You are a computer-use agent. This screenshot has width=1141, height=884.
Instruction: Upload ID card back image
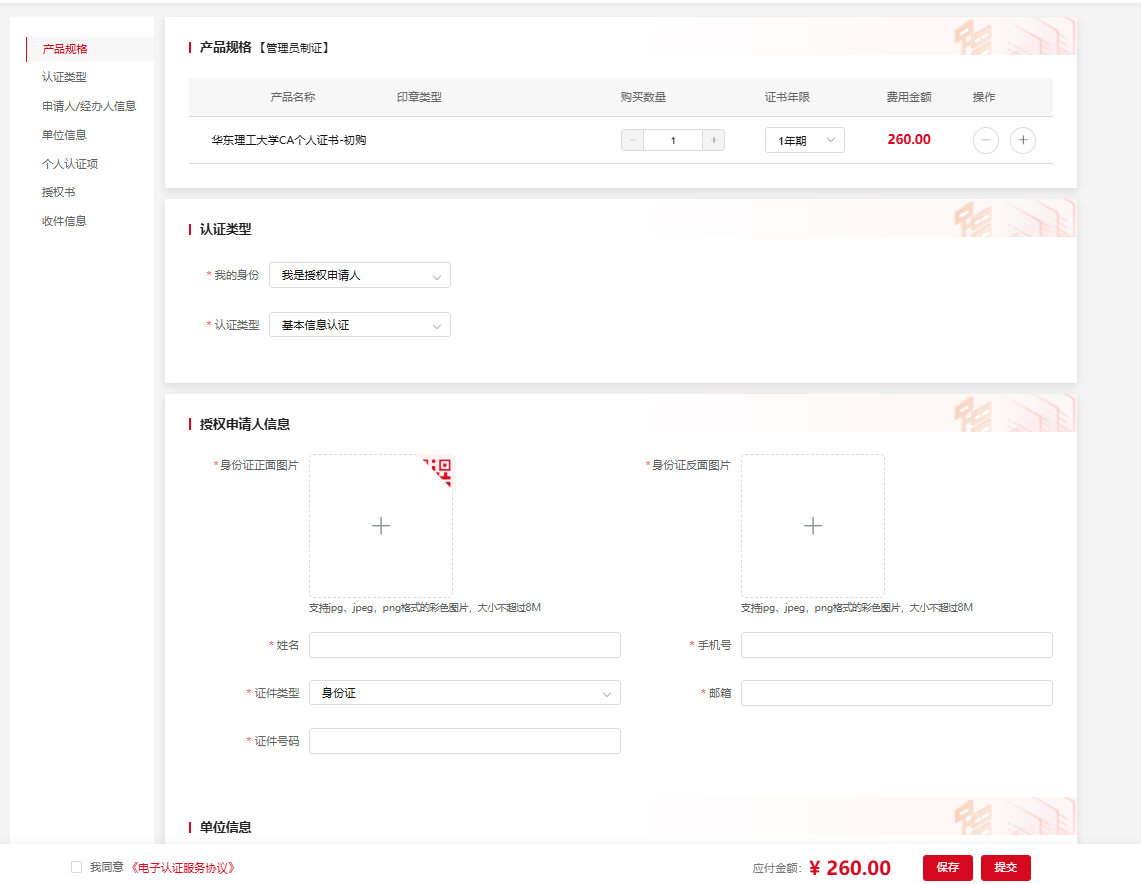[x=813, y=526]
